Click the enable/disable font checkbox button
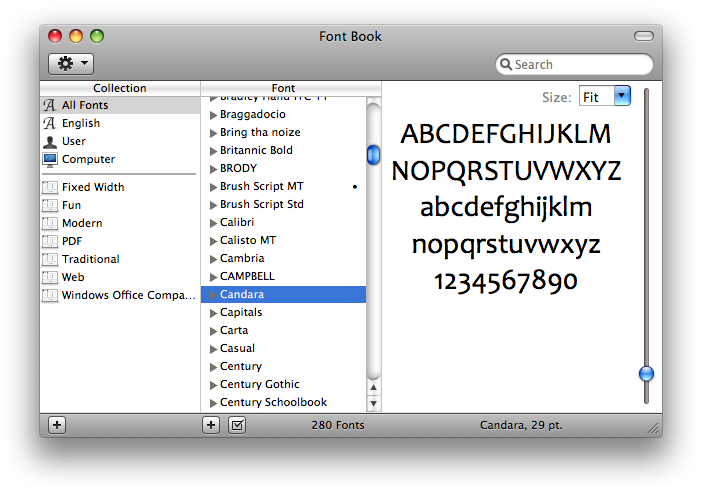702x492 pixels. (237, 425)
